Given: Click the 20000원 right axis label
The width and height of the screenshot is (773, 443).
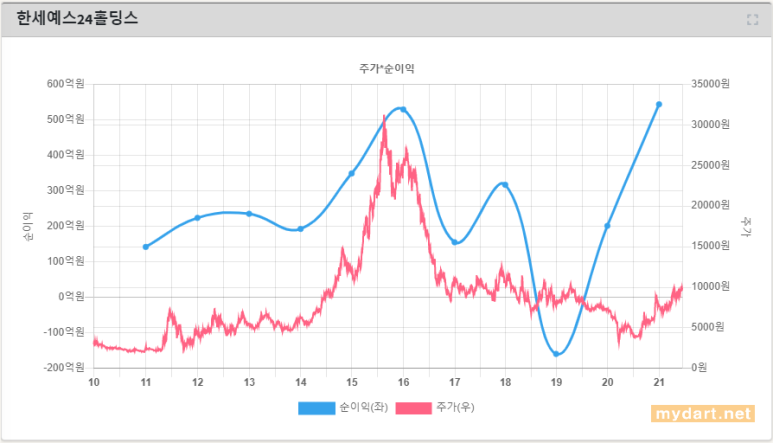Looking at the screenshot, I should (710, 205).
